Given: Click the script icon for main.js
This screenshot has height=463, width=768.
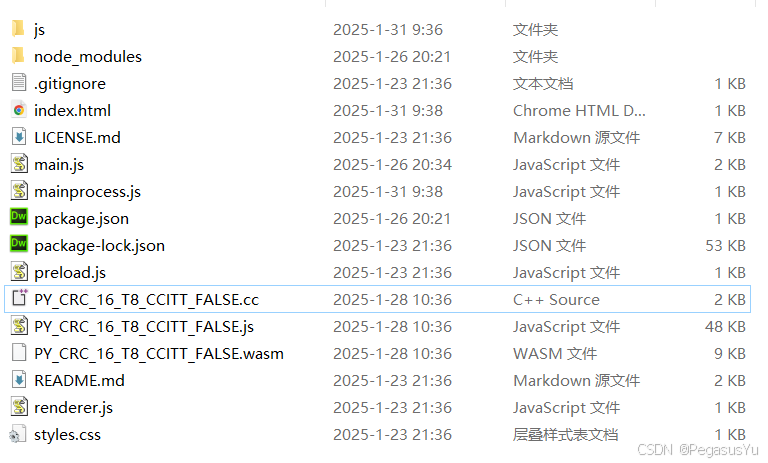Looking at the screenshot, I should 19,164.
